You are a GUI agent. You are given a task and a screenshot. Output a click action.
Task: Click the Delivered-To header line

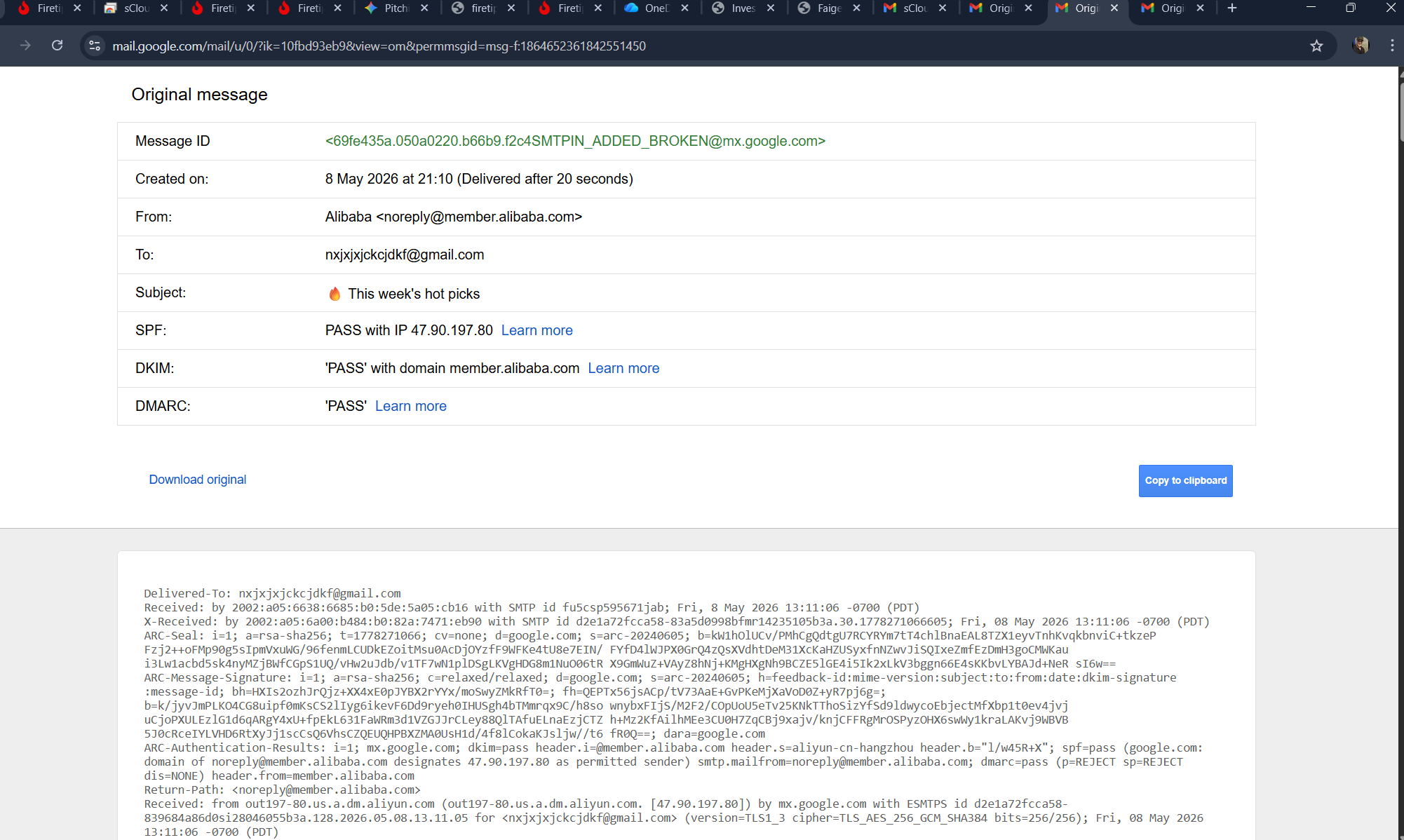272,593
